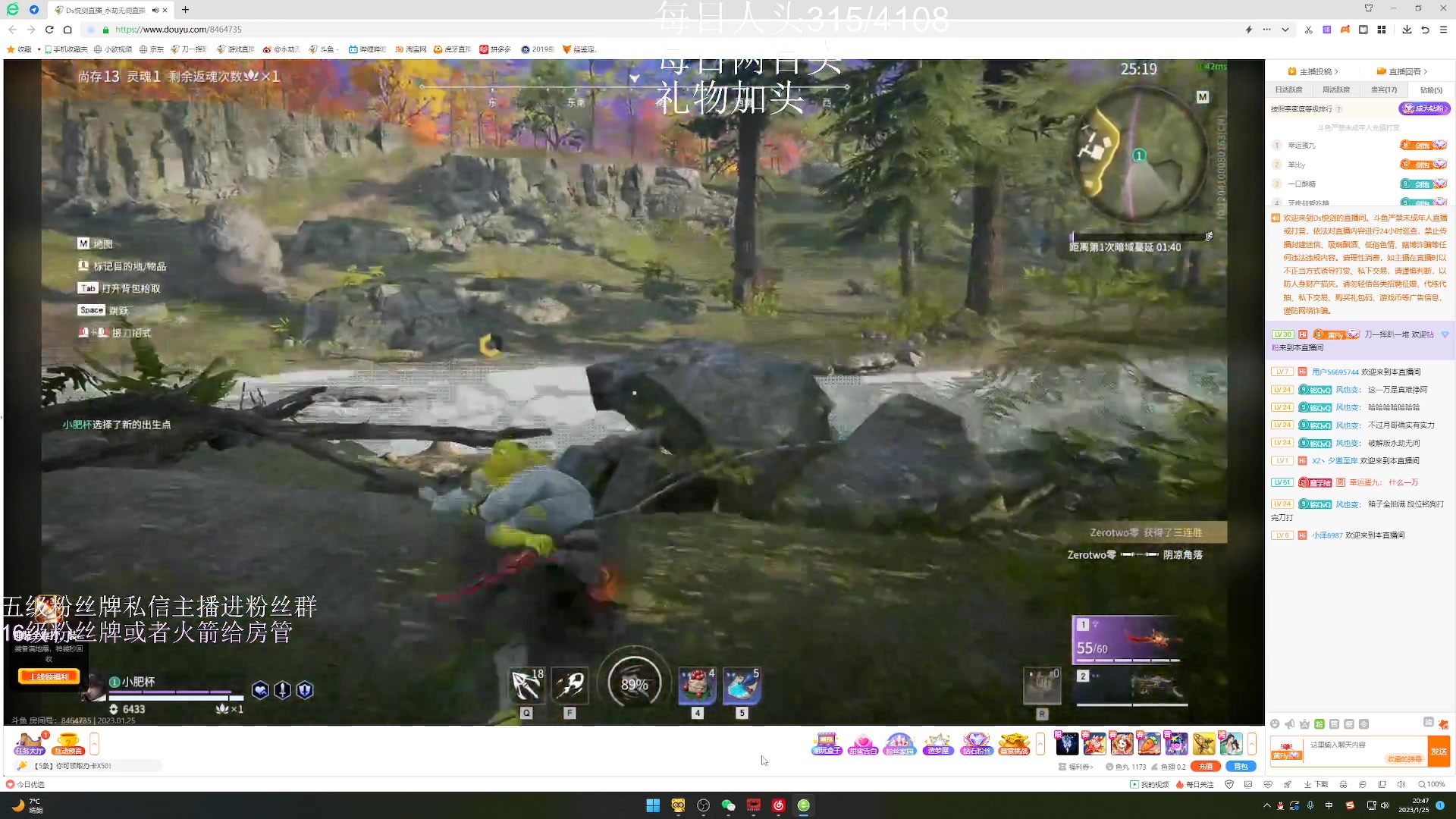Mute the stream tab's audio icon
1456x819 pixels.
tap(155, 10)
